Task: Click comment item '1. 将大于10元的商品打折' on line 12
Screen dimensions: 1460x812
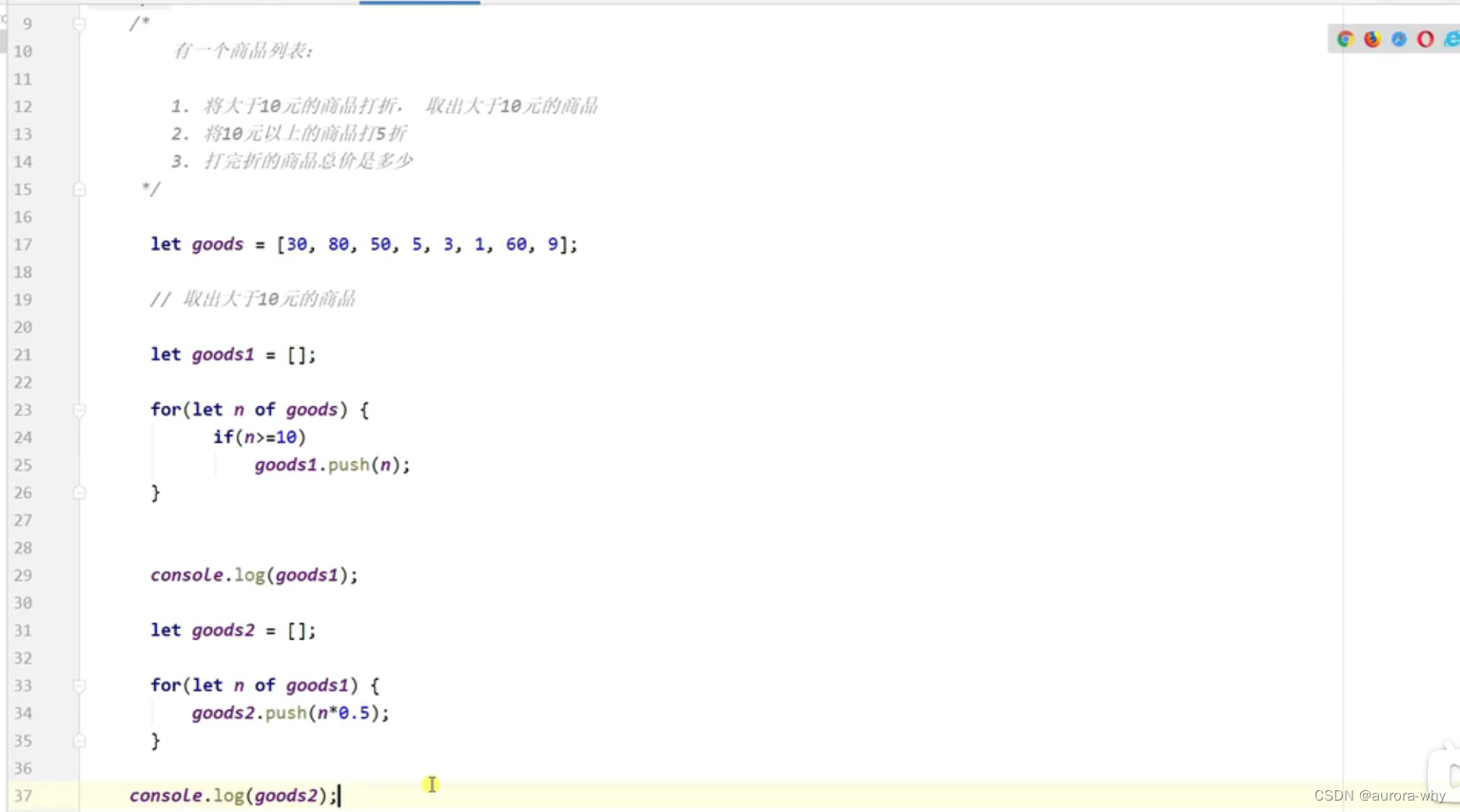Action: point(286,106)
